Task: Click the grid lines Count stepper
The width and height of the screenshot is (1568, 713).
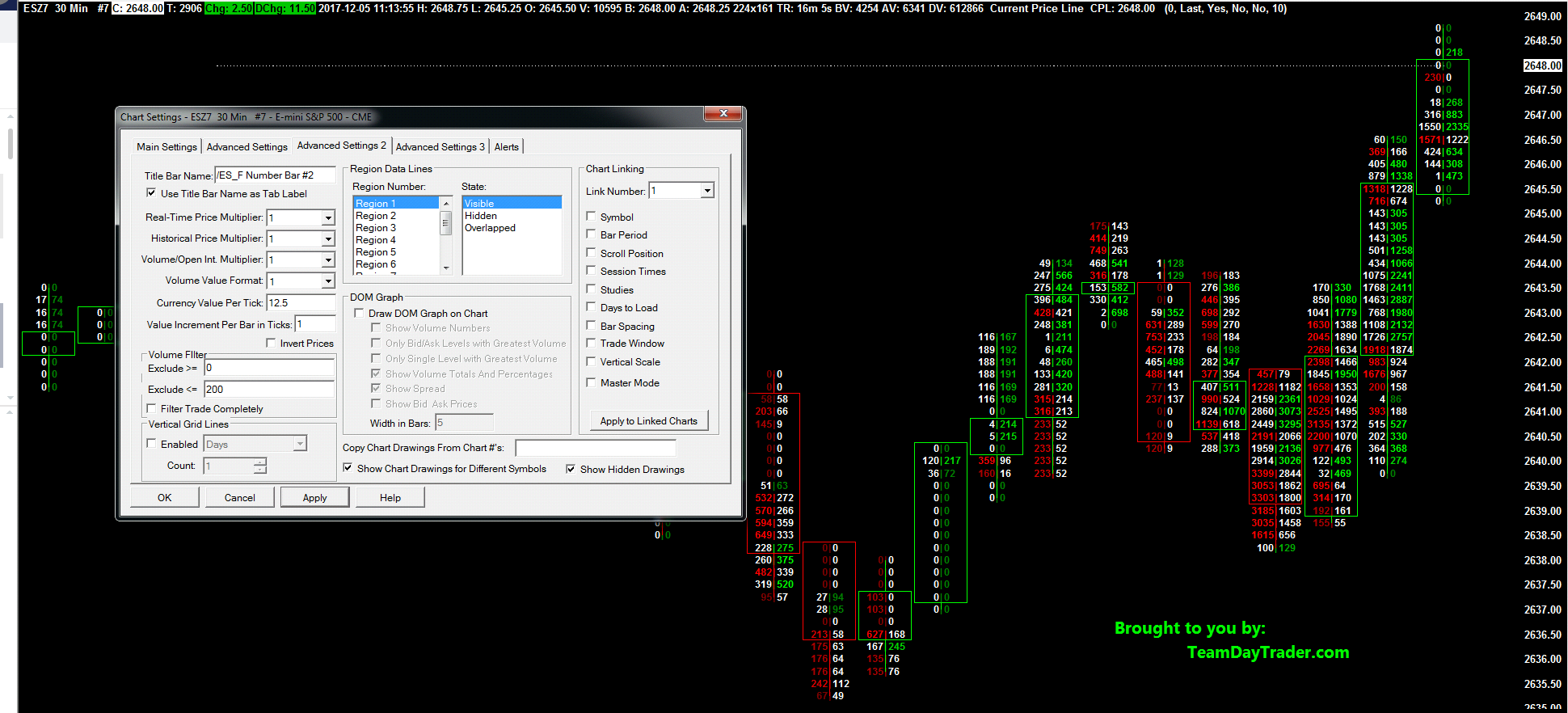Action: click(260, 466)
